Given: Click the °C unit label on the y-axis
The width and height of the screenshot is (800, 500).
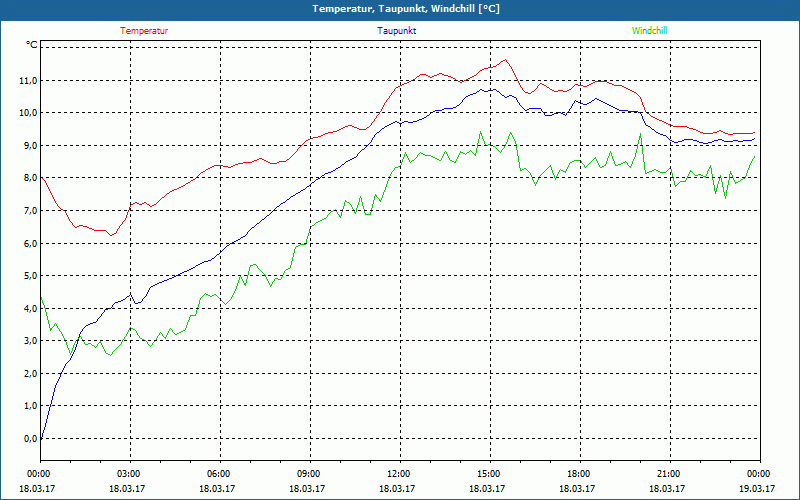Looking at the screenshot, I should pos(32,45).
